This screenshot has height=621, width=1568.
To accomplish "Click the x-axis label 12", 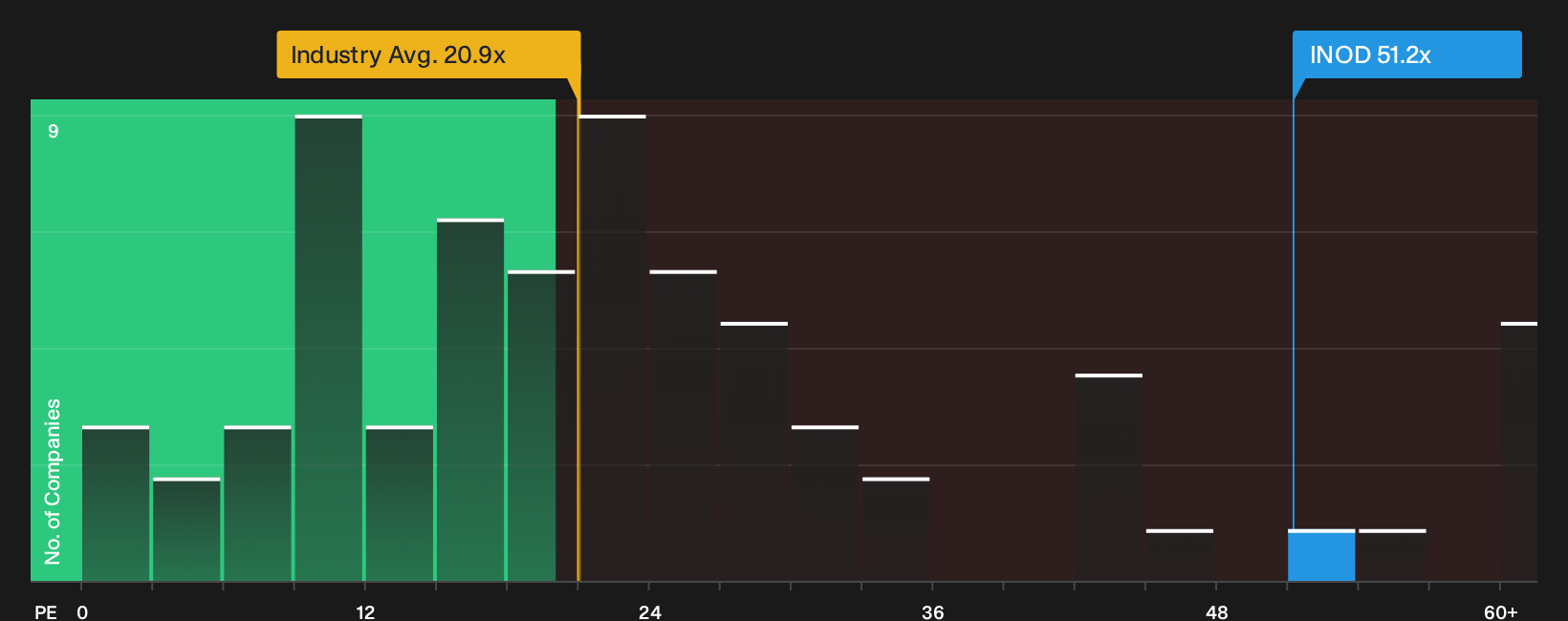I will (x=365, y=611).
